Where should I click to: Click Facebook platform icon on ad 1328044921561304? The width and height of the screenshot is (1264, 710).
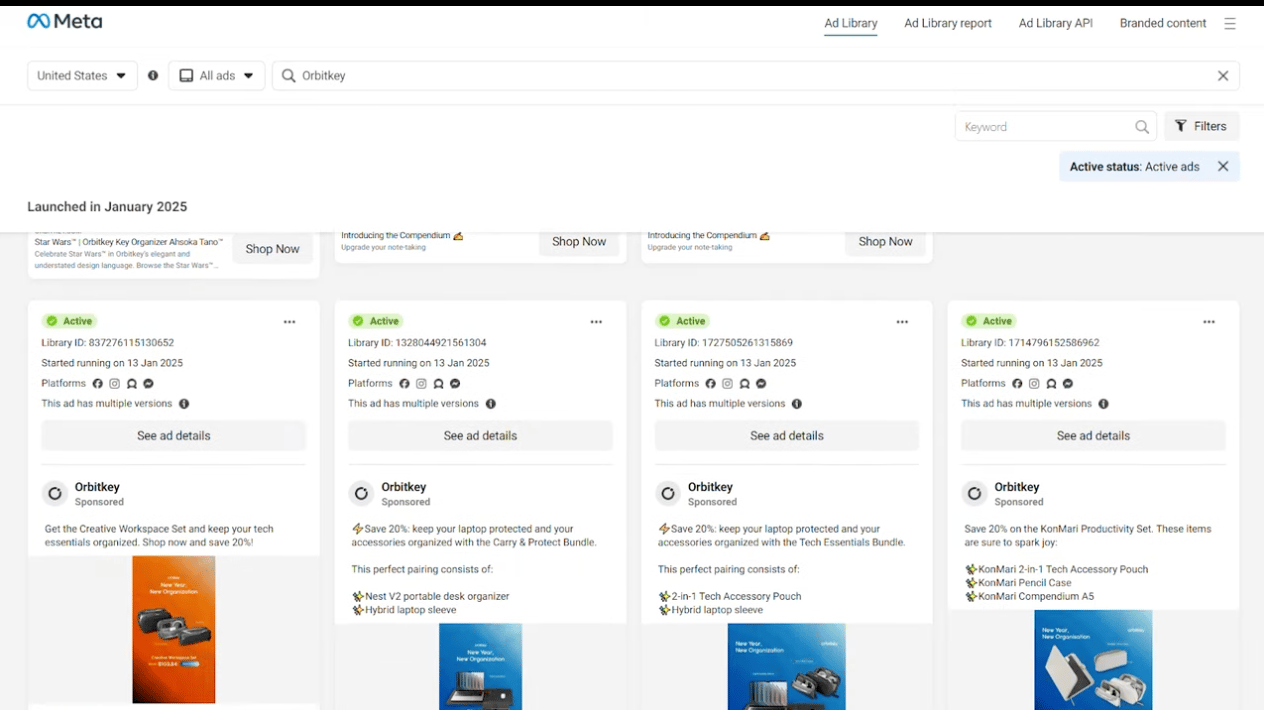pos(405,384)
